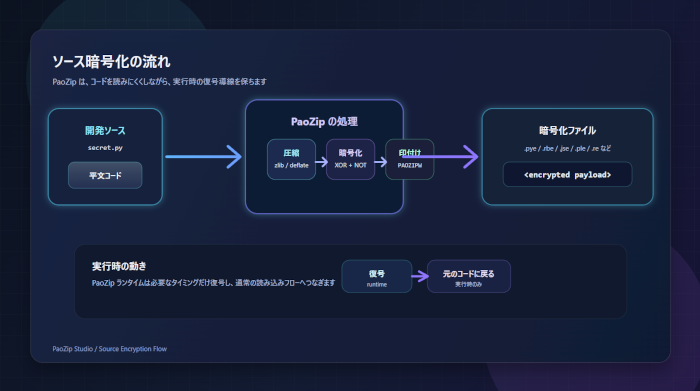700x391 pixels.
Task: Click the 開発ソース heading
Action: coord(105,131)
